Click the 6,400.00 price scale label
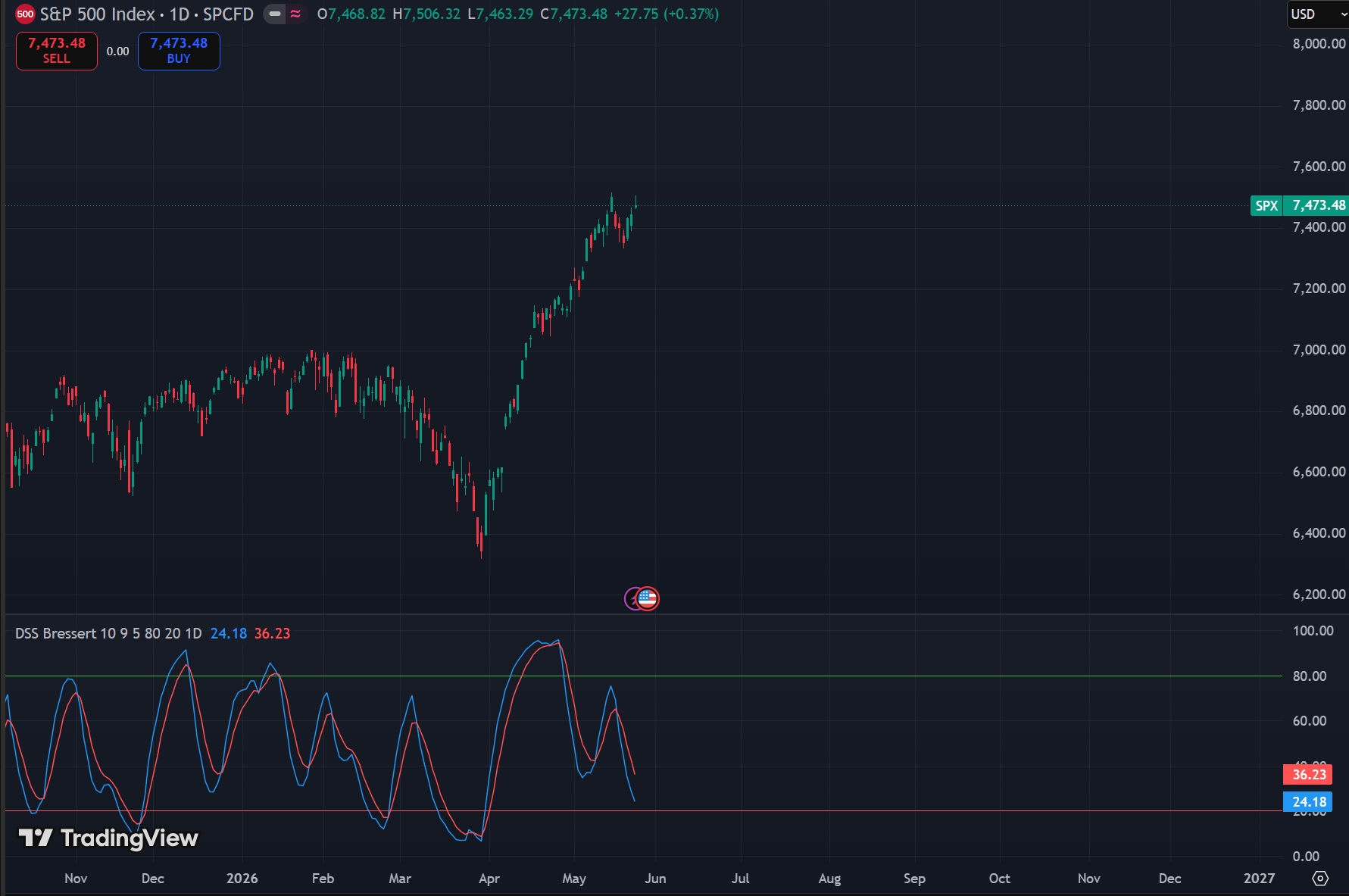This screenshot has height=896, width=1349. point(1319,533)
